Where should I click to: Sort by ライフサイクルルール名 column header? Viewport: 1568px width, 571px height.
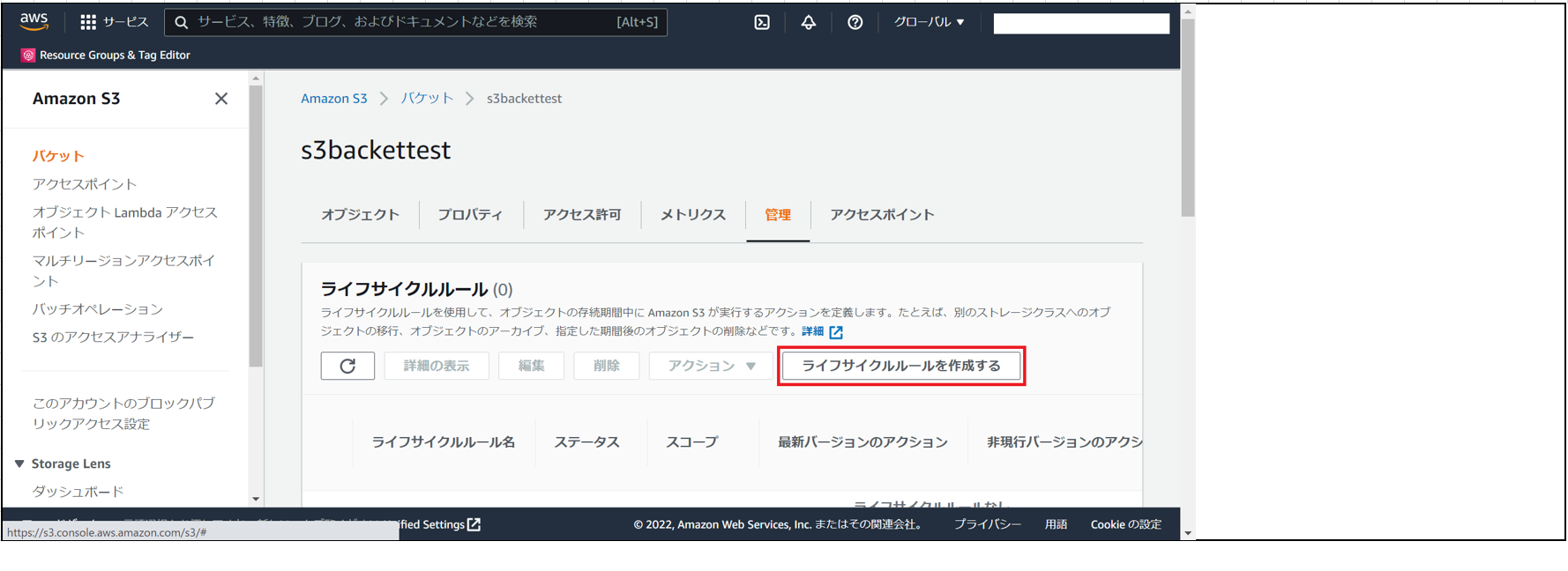(x=443, y=442)
